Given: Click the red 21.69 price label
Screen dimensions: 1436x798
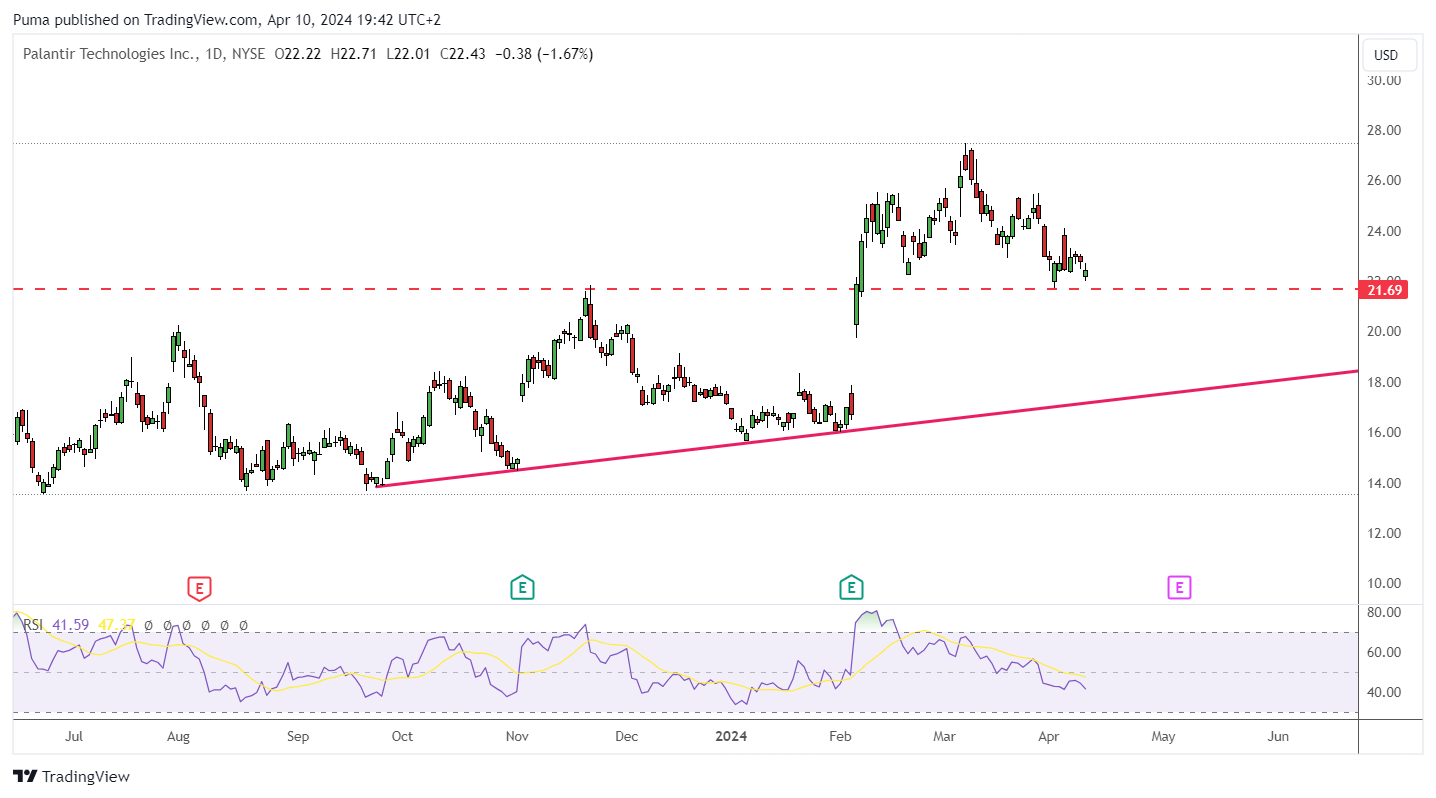Looking at the screenshot, I should tap(1384, 290).
